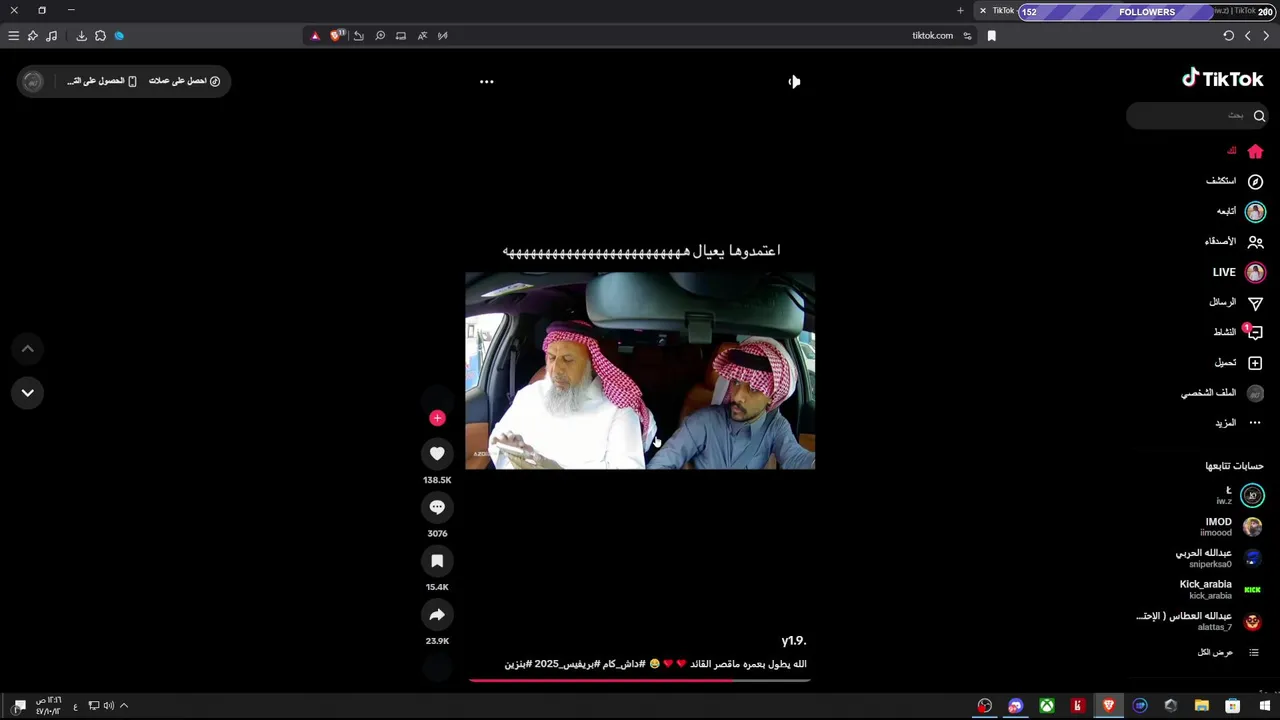1280x720 pixels.
Task: Click the Brave rewards triangle icon
Action: tap(315, 36)
